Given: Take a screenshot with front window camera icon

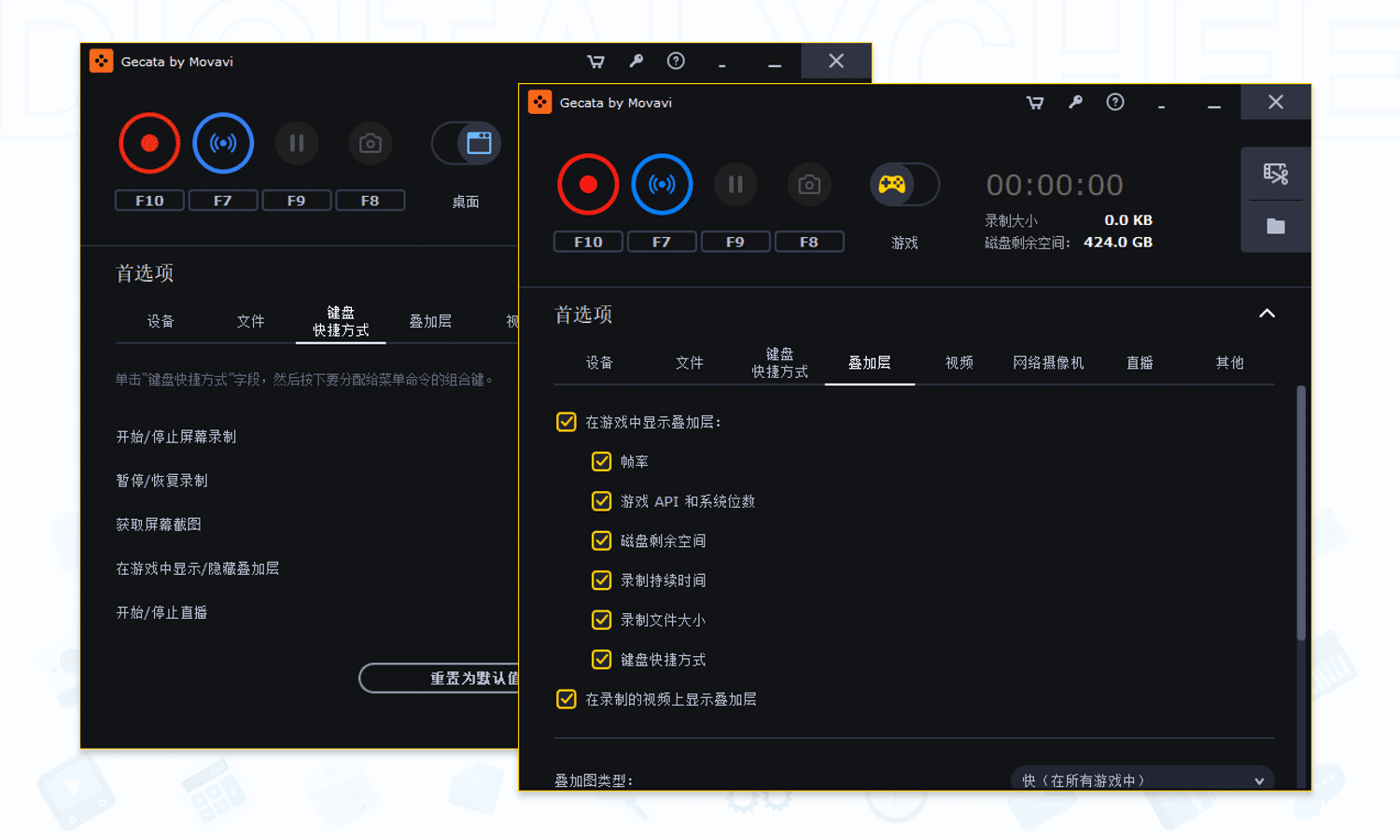Looking at the screenshot, I should tap(809, 185).
